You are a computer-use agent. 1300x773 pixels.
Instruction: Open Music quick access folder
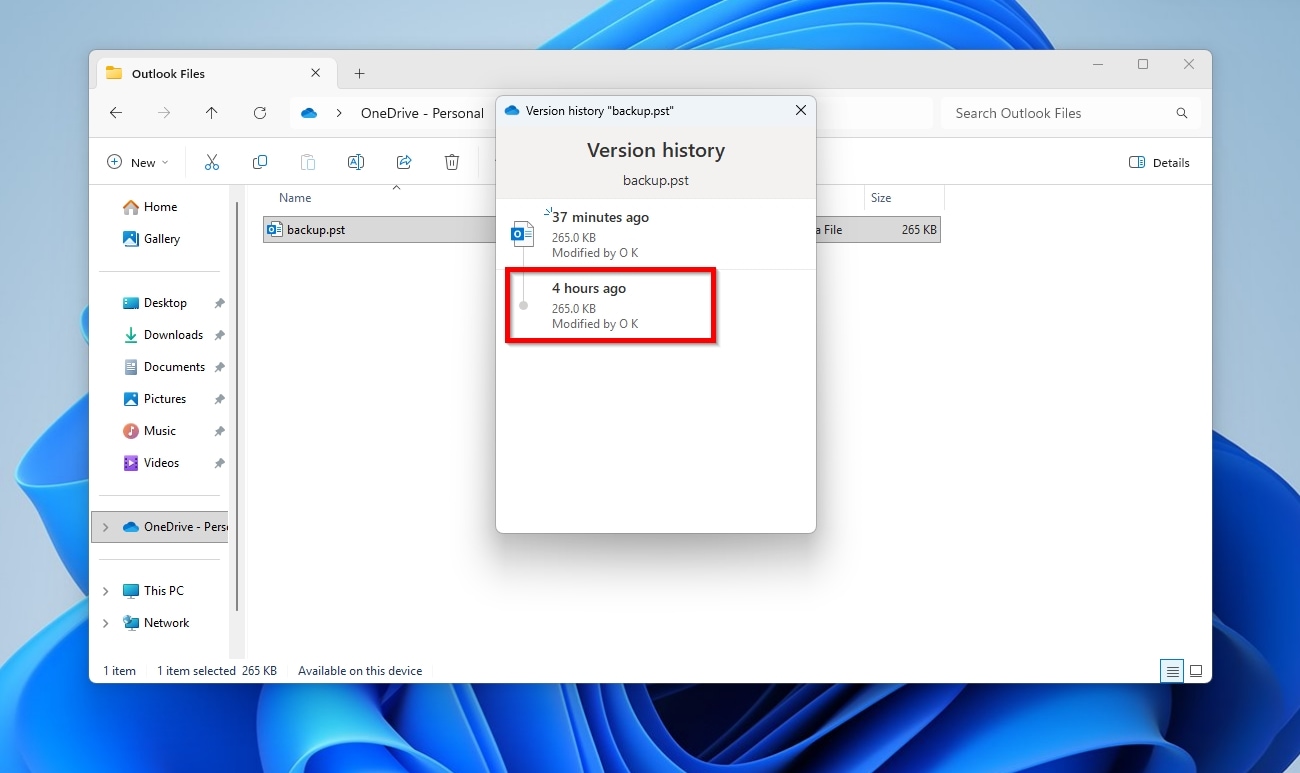(160, 431)
